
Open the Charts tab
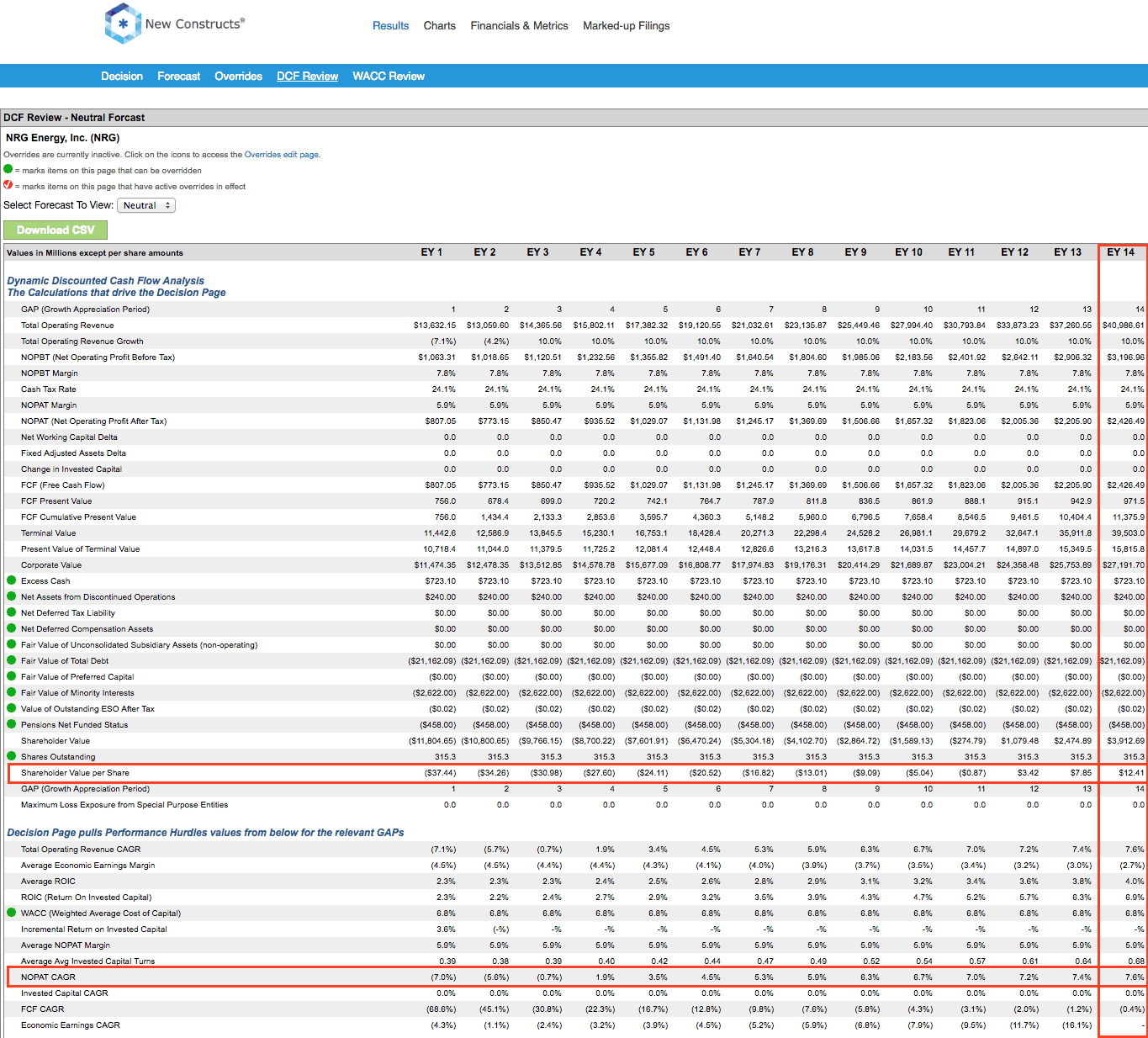click(x=440, y=26)
